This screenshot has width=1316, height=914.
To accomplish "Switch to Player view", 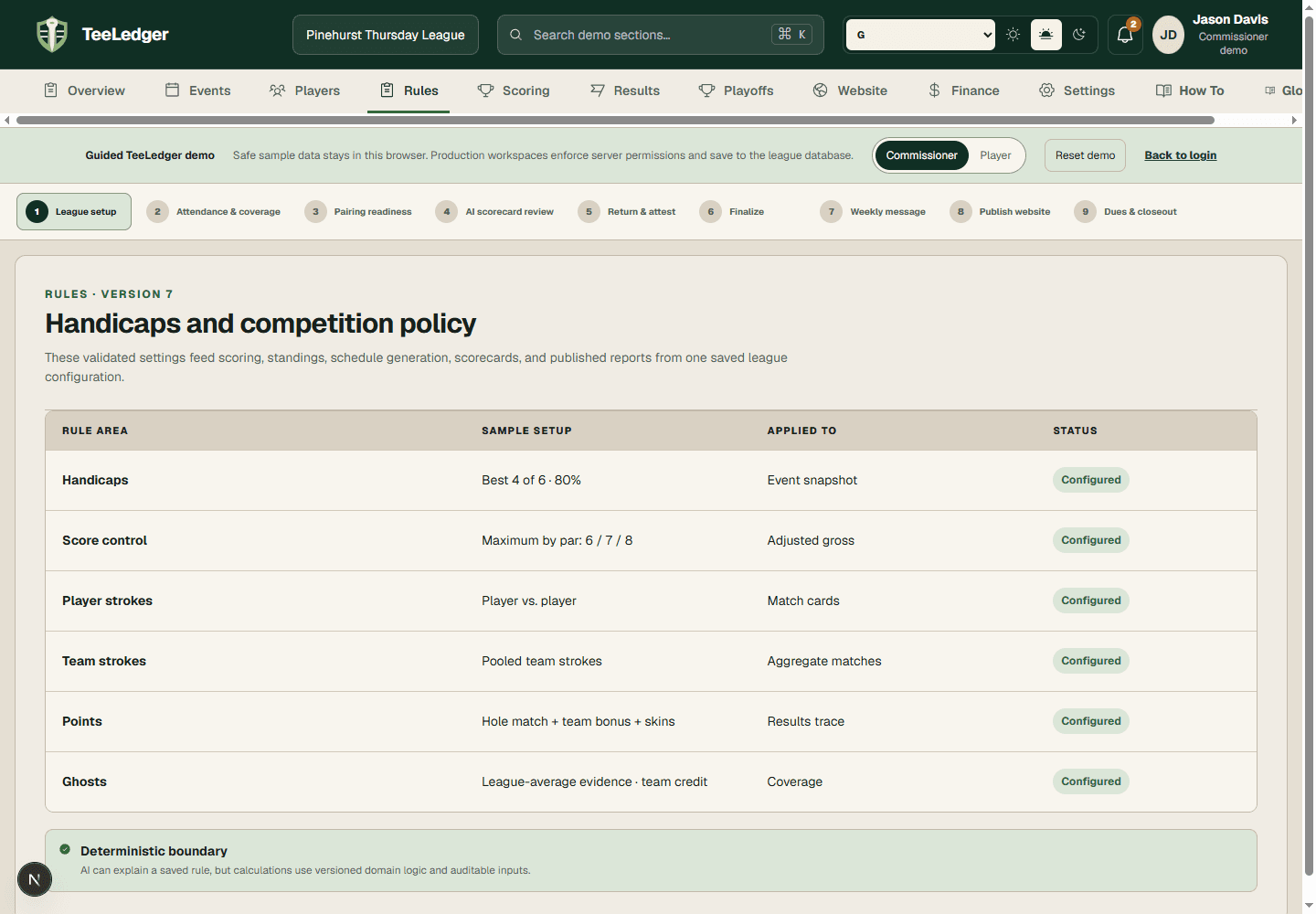I will coord(995,155).
